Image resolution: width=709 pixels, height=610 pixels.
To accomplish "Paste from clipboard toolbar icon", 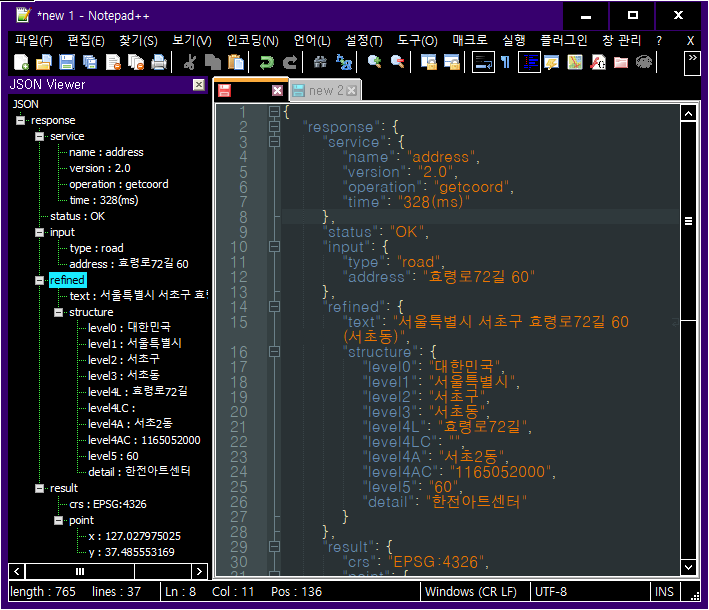I will click(x=236, y=62).
